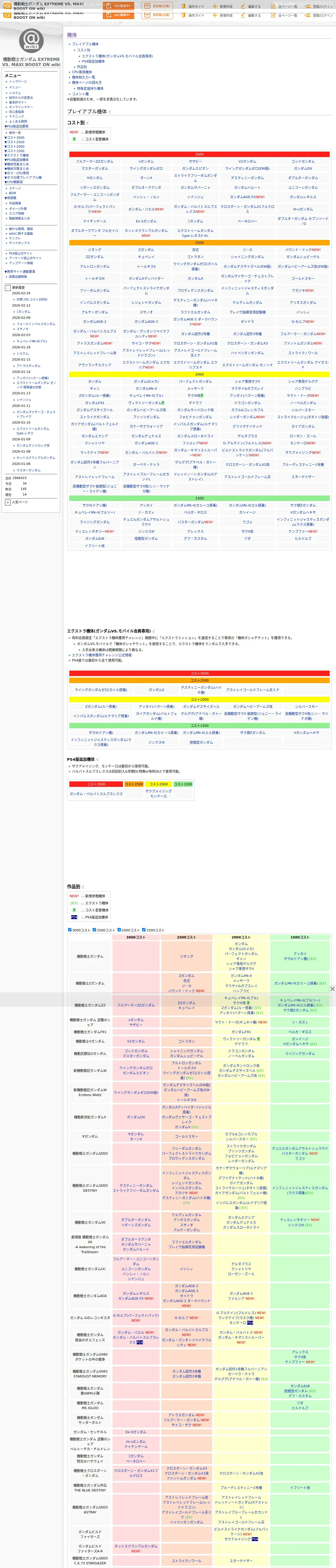Viewport: 336px width, 1568px height.
Task: Go to オンラインマナー in the sidebar menu
Action: pos(21,107)
